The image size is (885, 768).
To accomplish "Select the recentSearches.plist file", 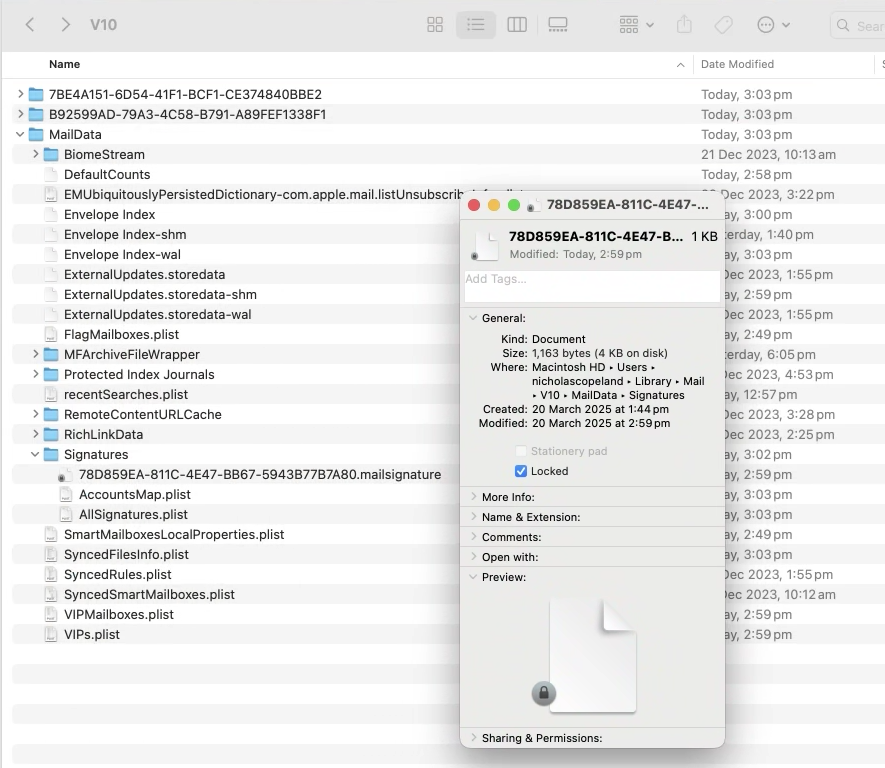I will [x=126, y=394].
